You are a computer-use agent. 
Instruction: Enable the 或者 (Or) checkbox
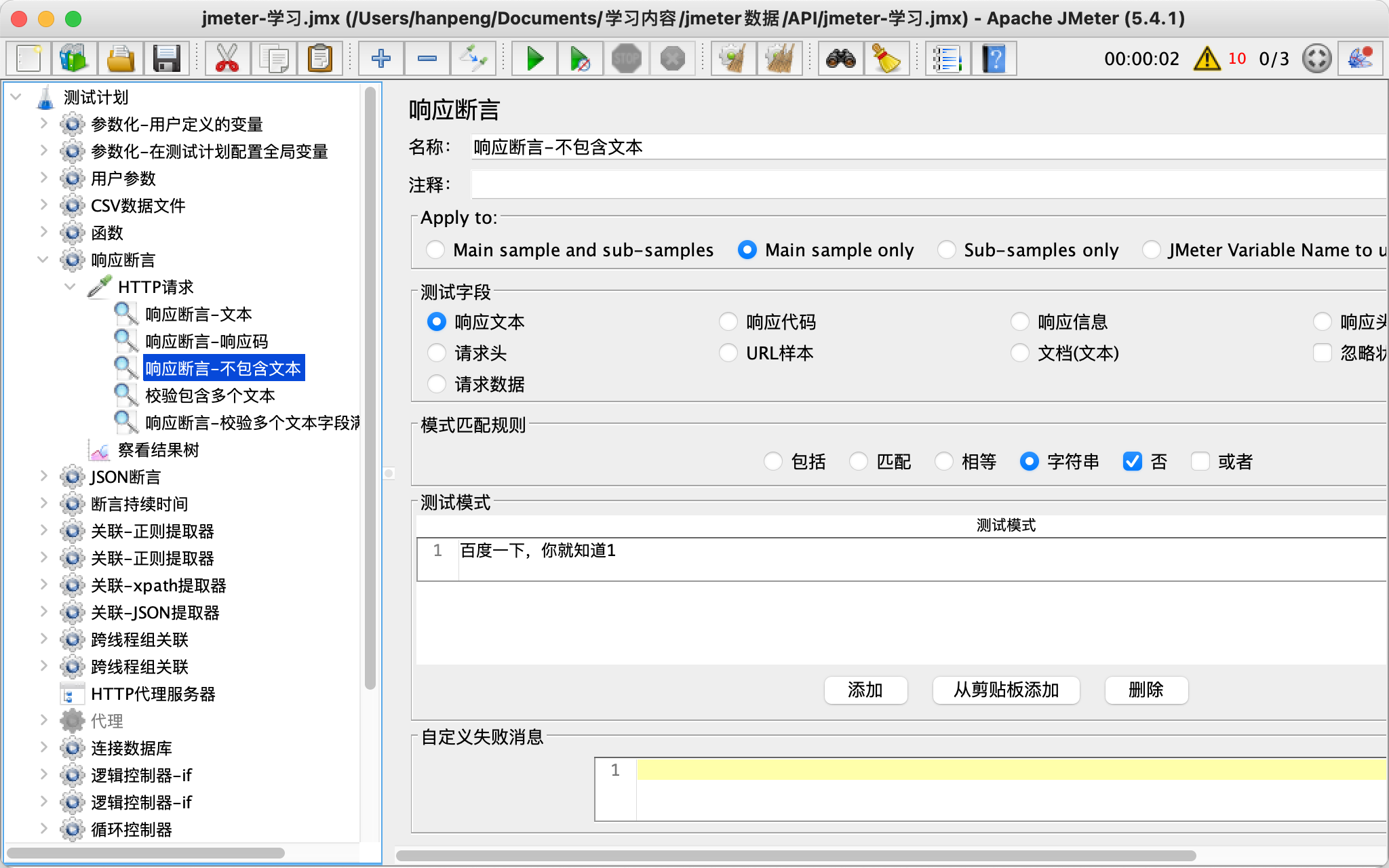point(1200,462)
